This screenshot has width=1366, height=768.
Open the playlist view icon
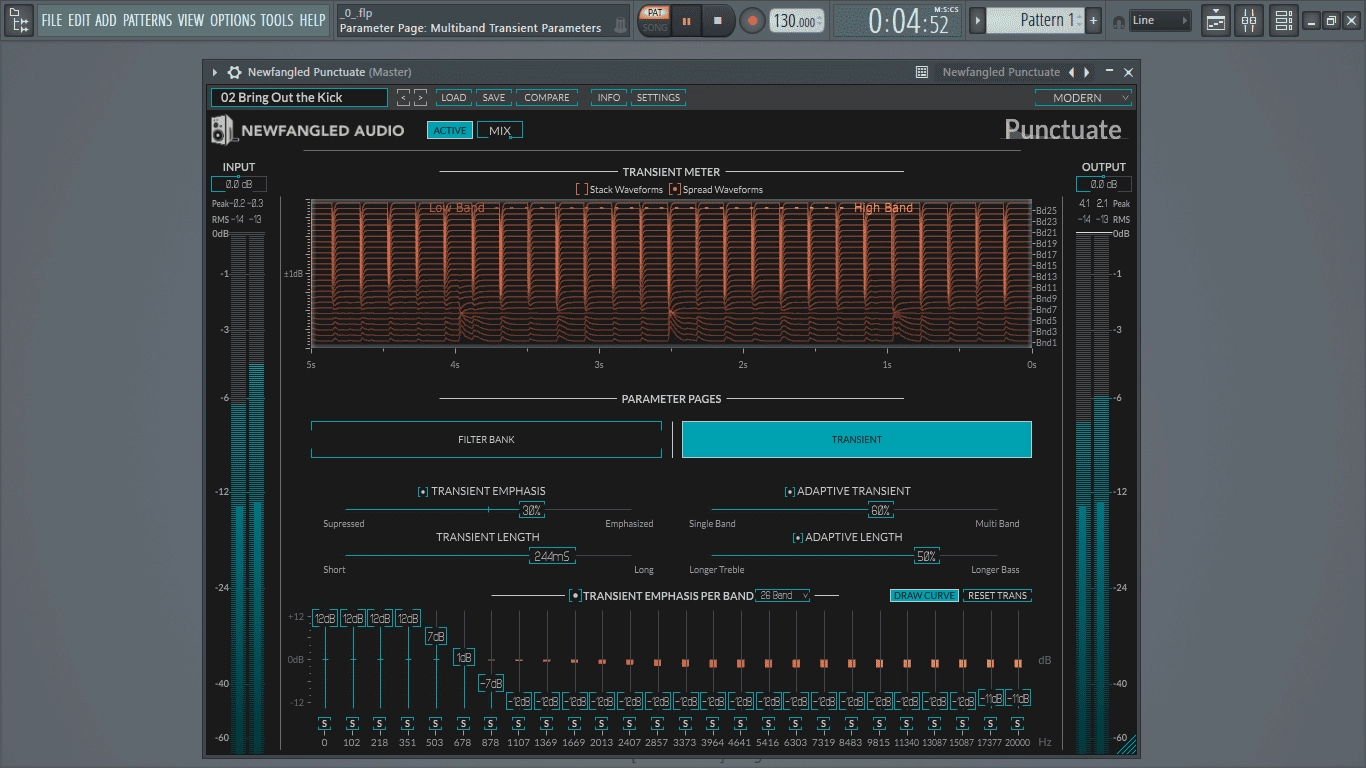coord(1216,20)
